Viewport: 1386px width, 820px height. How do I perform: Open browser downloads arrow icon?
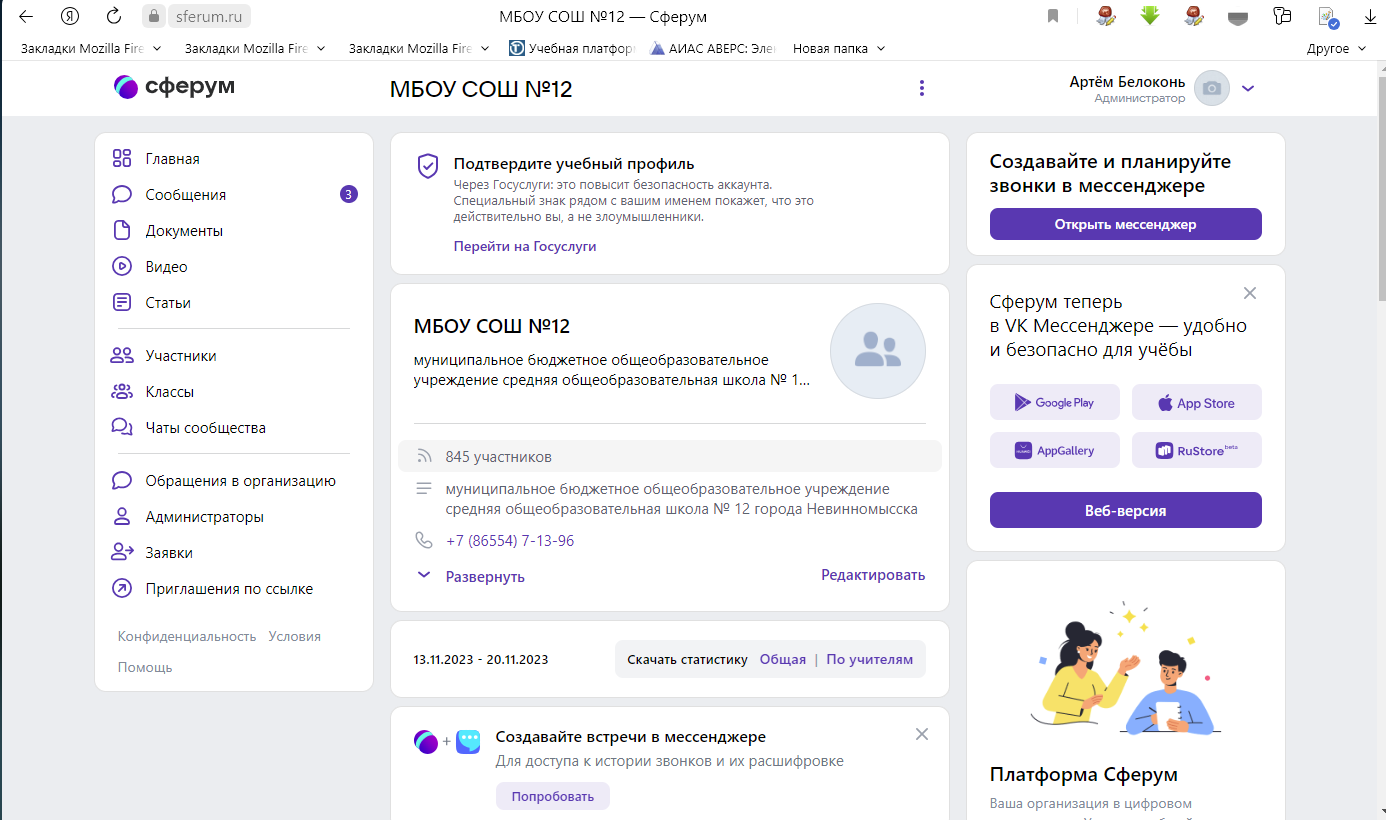click(1370, 16)
